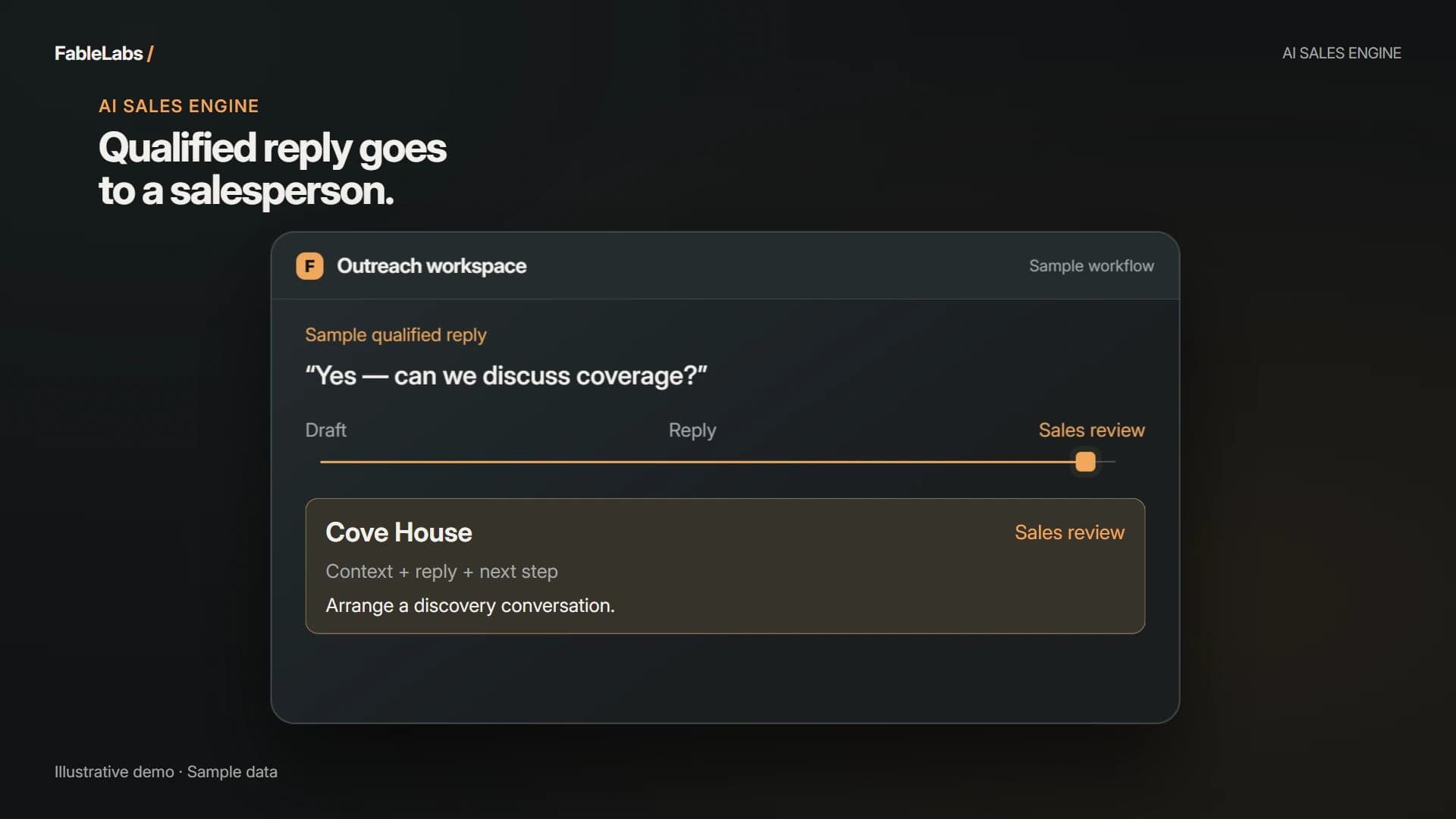
Task: Select the Draft stage label
Action: point(325,430)
